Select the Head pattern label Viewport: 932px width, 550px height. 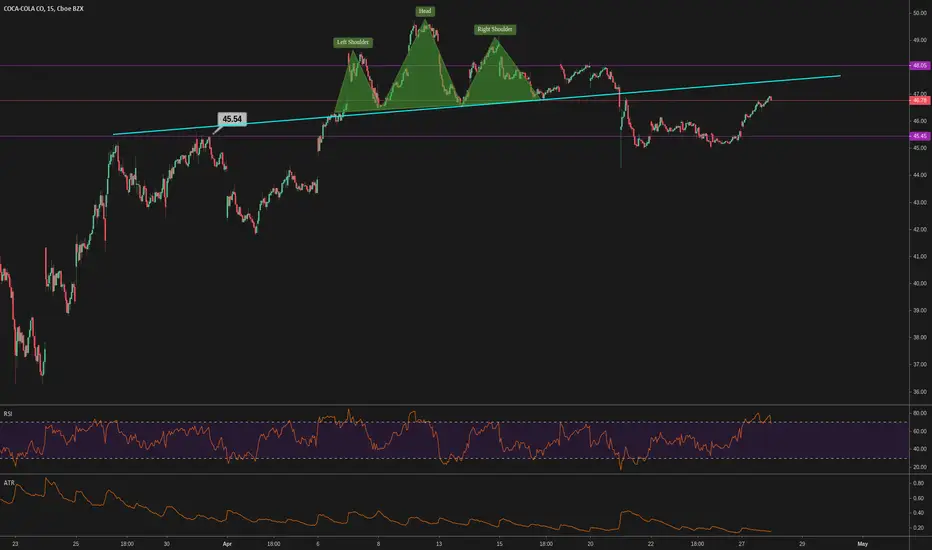(425, 11)
